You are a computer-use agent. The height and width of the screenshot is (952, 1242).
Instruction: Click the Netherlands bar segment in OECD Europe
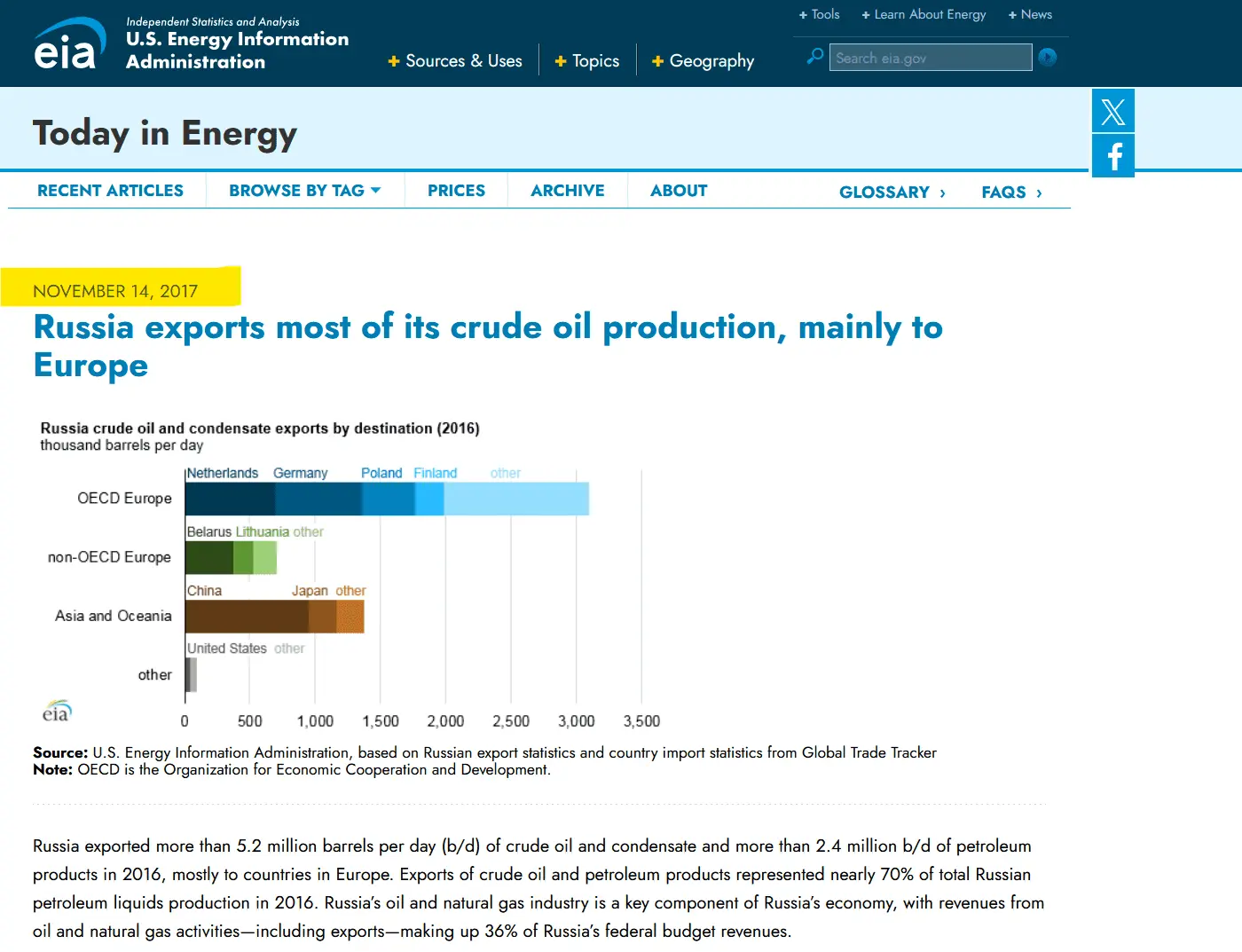(230, 499)
